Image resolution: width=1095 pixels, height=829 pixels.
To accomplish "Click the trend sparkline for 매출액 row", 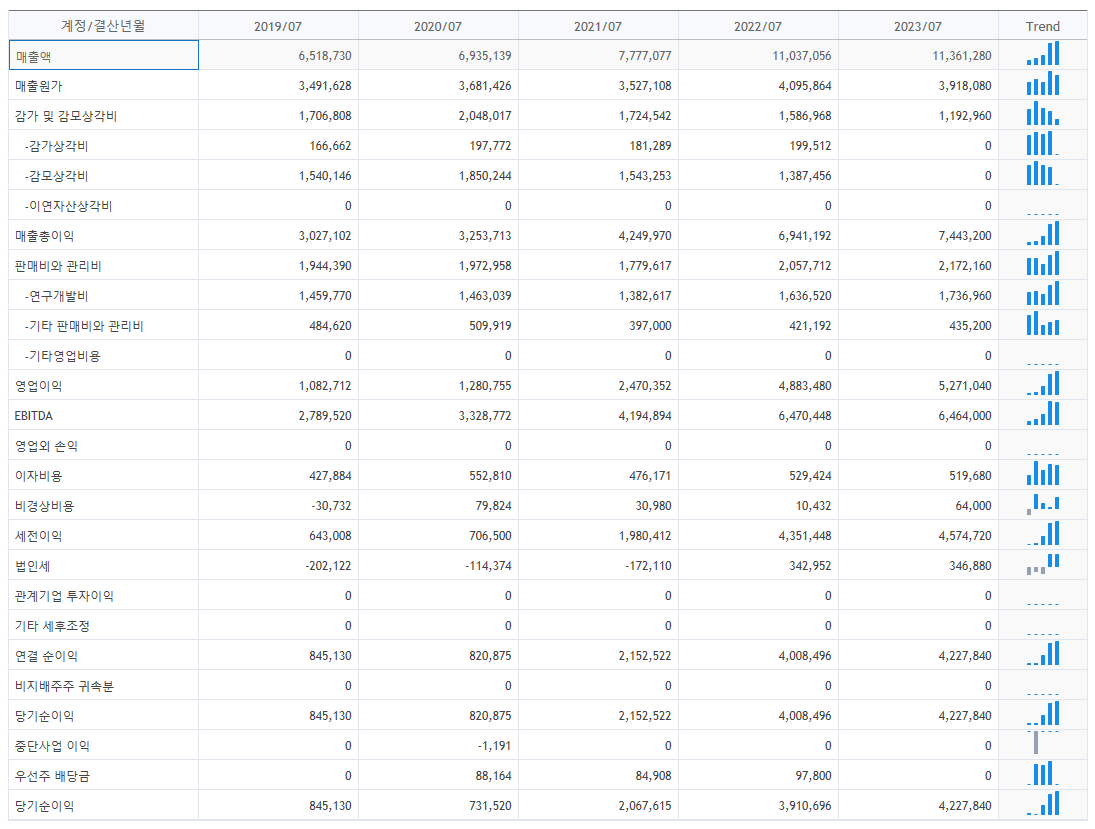I will tap(1043, 54).
